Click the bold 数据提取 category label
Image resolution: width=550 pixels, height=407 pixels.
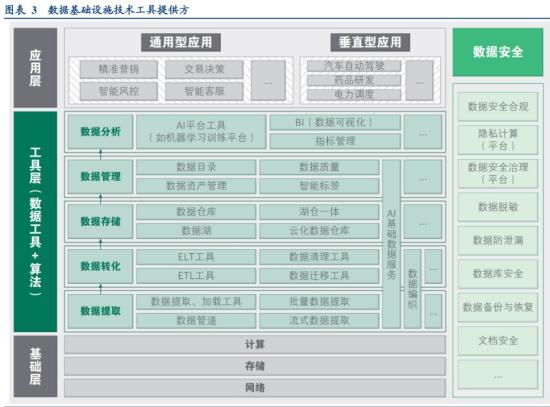(x=100, y=311)
